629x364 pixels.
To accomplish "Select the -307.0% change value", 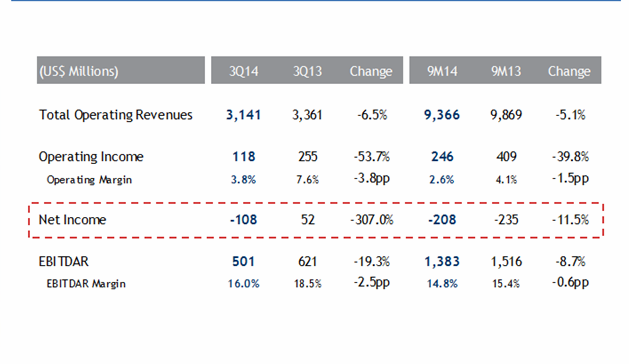I will 371,220.
